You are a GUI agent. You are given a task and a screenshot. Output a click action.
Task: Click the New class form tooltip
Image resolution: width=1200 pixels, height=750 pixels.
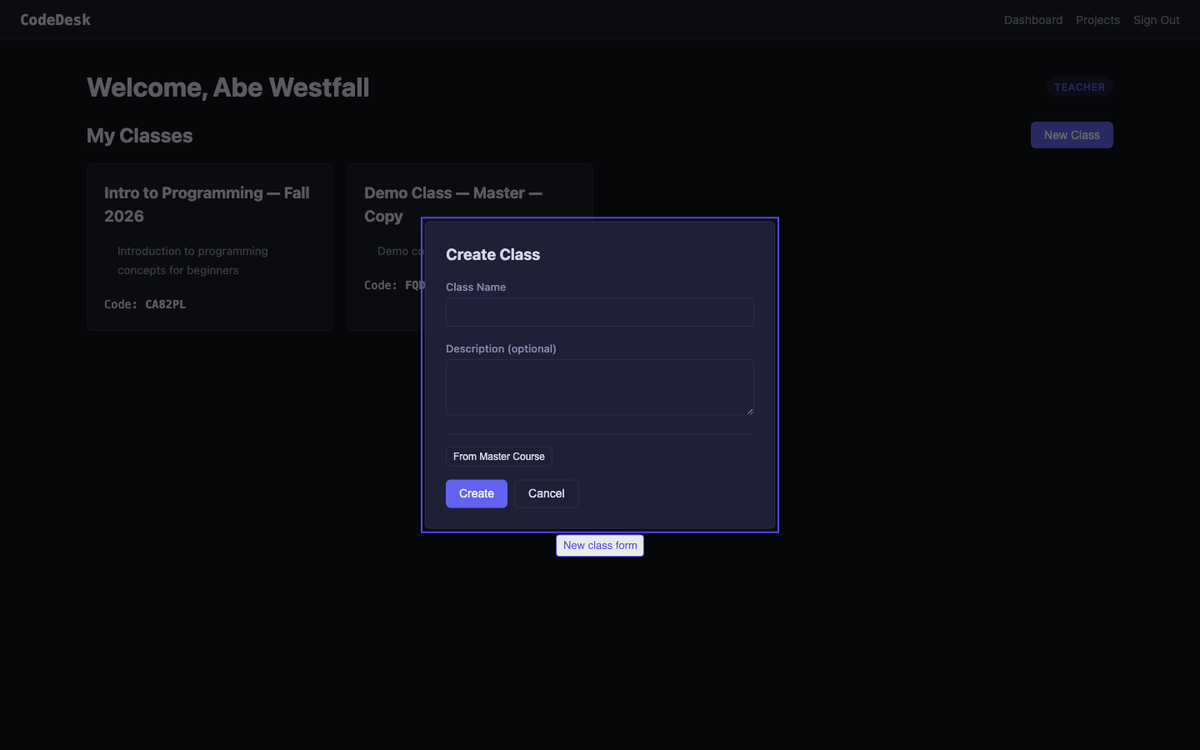pos(600,545)
